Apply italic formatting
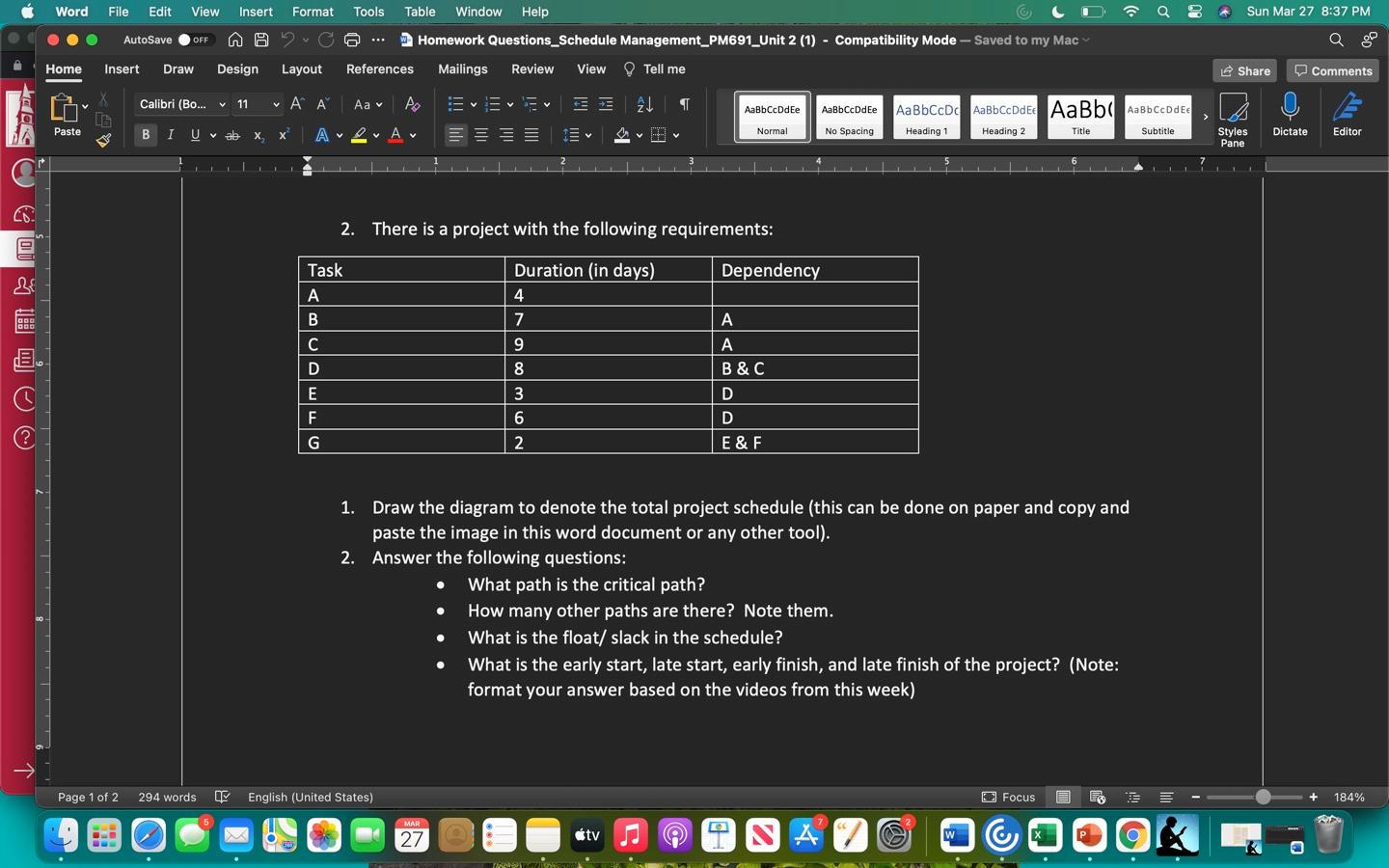 click(170, 135)
